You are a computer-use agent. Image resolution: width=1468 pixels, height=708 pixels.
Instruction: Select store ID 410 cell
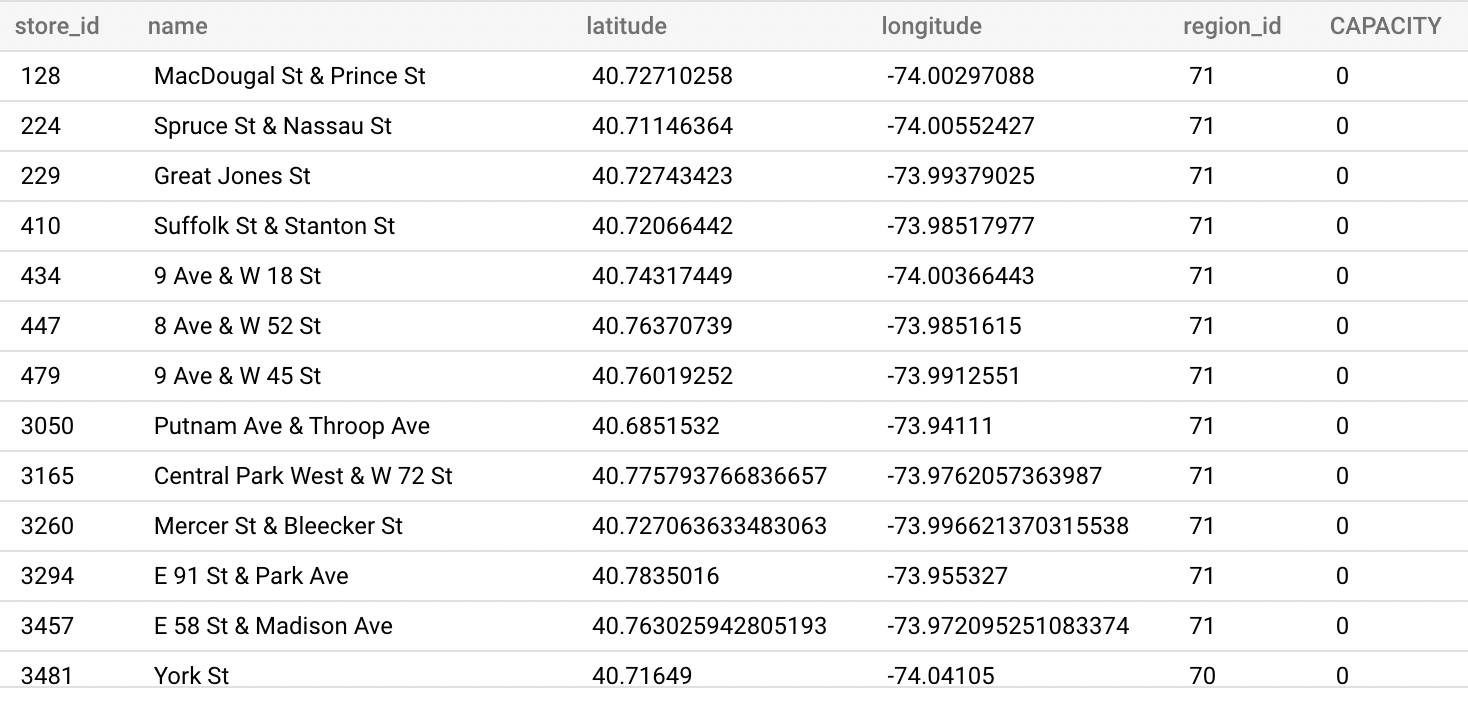click(41, 226)
